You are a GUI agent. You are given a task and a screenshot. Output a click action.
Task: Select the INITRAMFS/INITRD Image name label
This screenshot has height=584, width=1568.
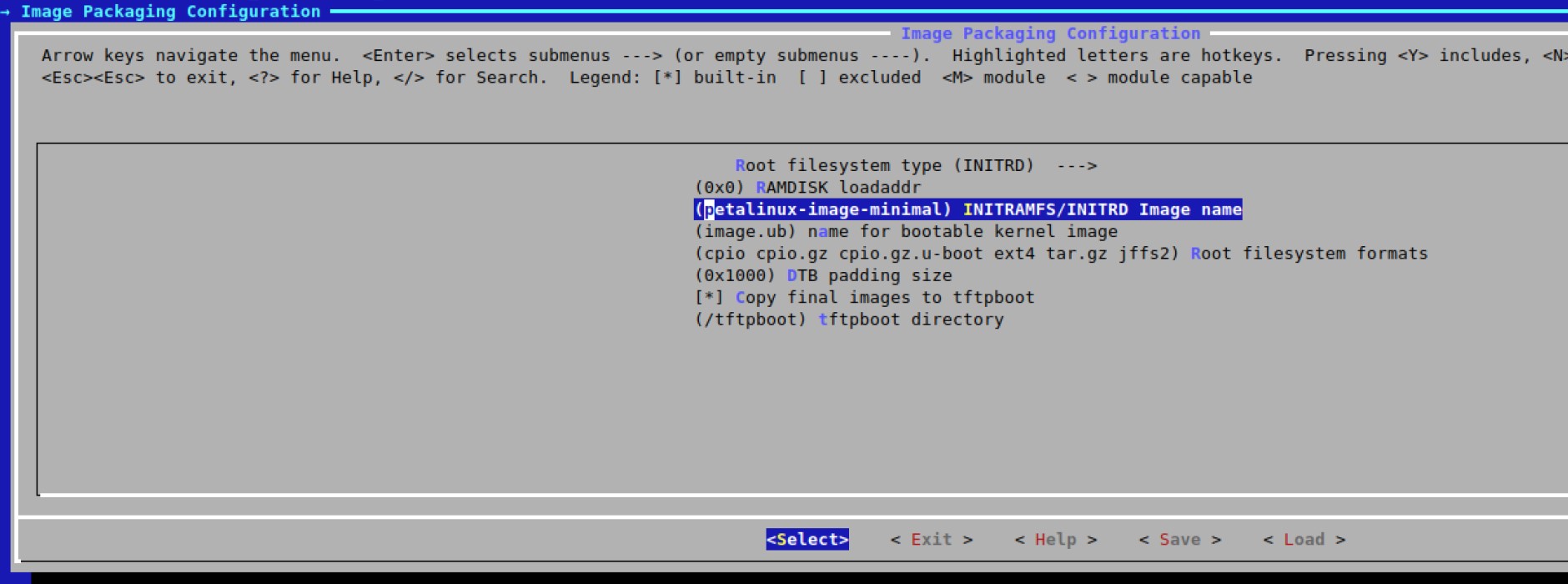[x=1102, y=209]
